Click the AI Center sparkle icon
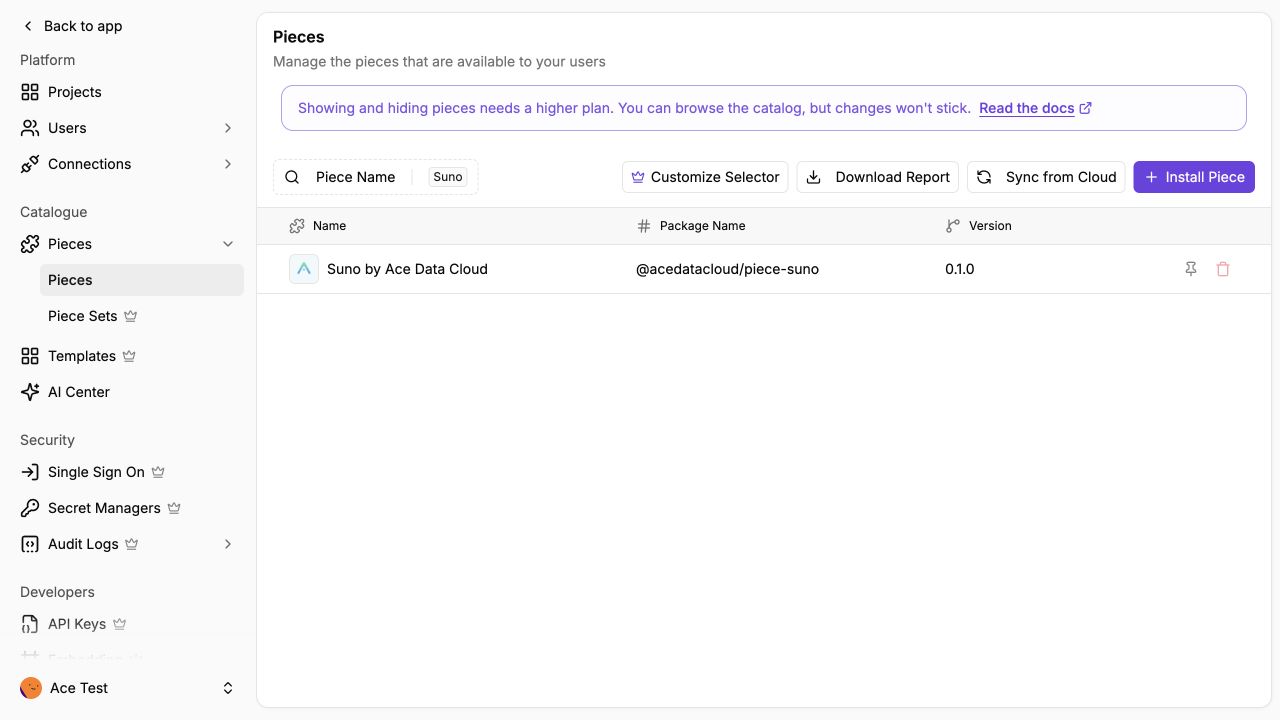1280x720 pixels. [30, 392]
